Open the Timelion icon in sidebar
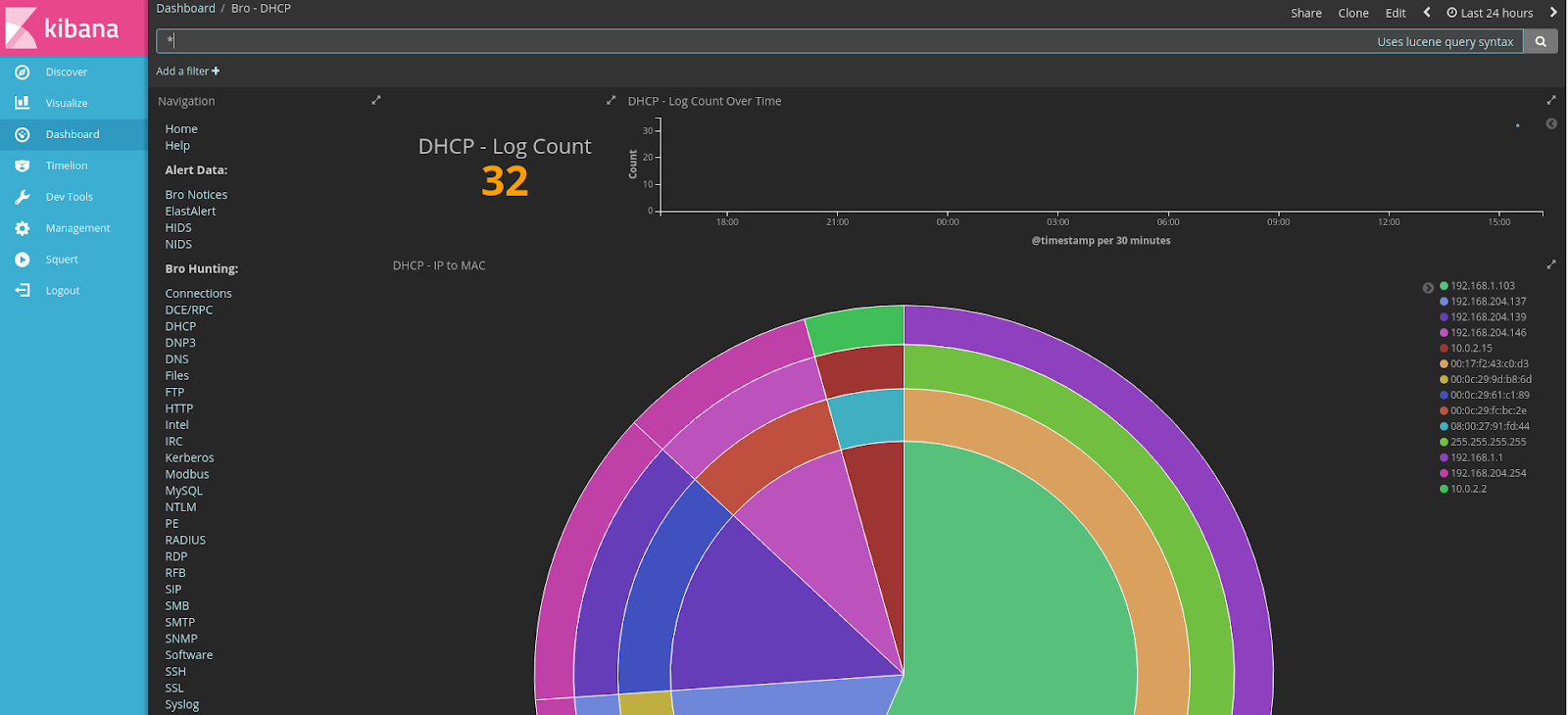The width and height of the screenshot is (1568, 715). click(22, 166)
